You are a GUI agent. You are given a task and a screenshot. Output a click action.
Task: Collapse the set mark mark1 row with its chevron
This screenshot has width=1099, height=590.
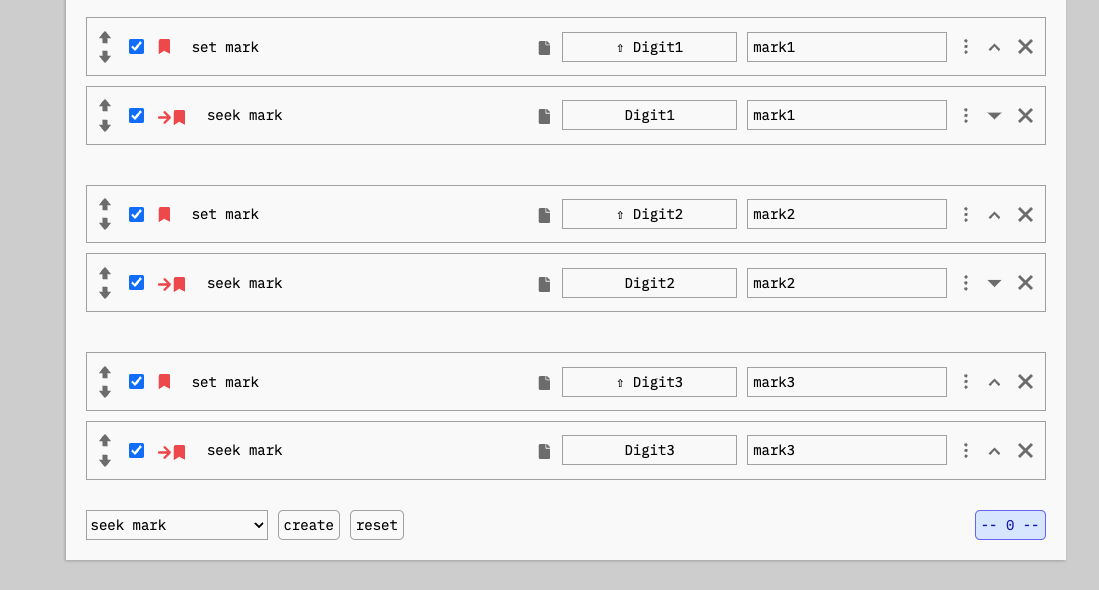994,46
